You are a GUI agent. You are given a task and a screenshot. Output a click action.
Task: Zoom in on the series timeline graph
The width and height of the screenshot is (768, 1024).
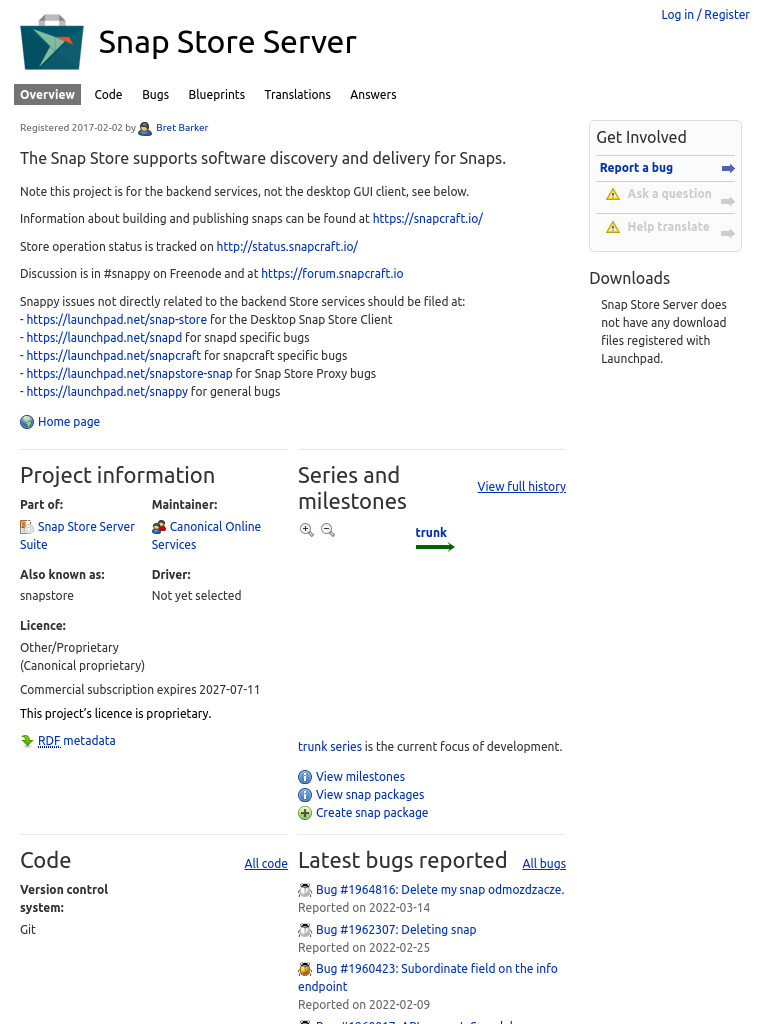(306, 530)
